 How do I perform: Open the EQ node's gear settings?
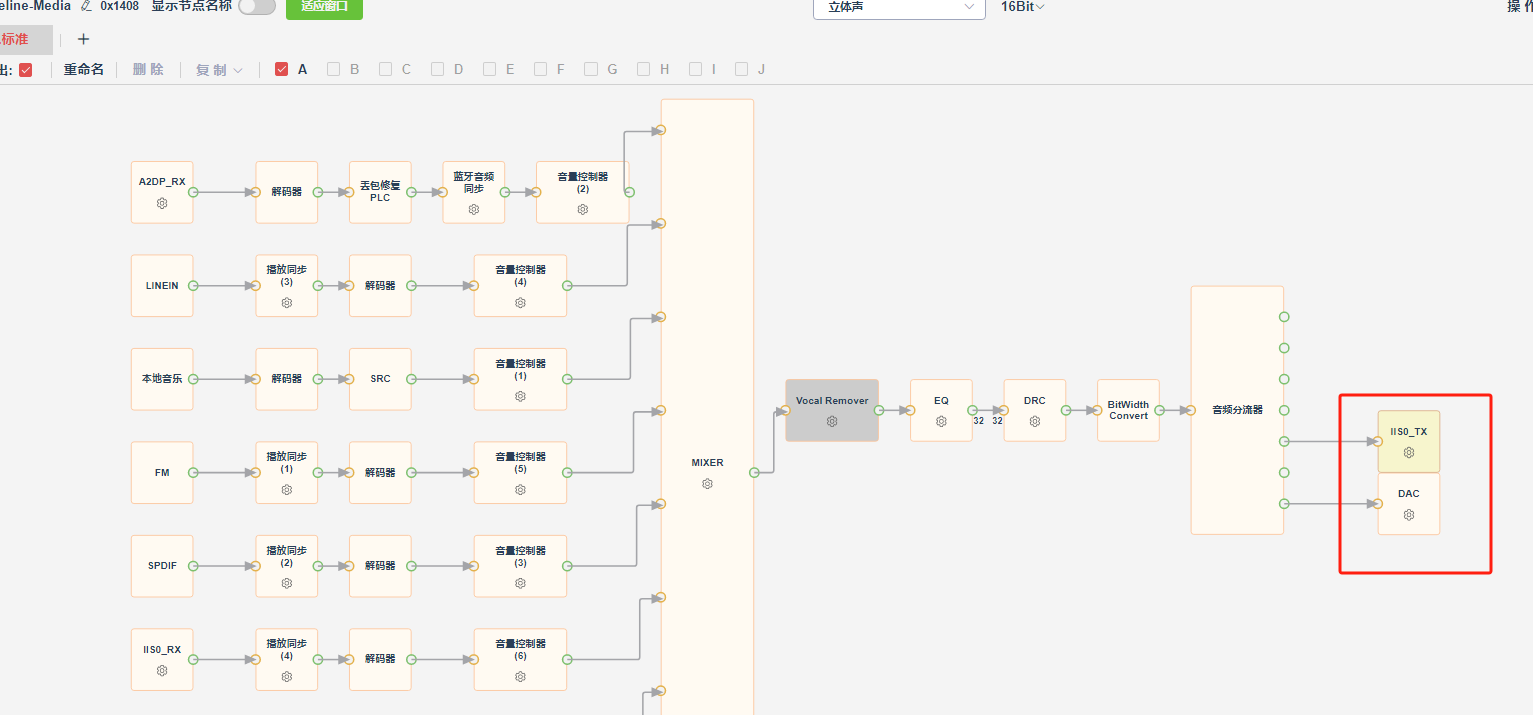point(941,421)
